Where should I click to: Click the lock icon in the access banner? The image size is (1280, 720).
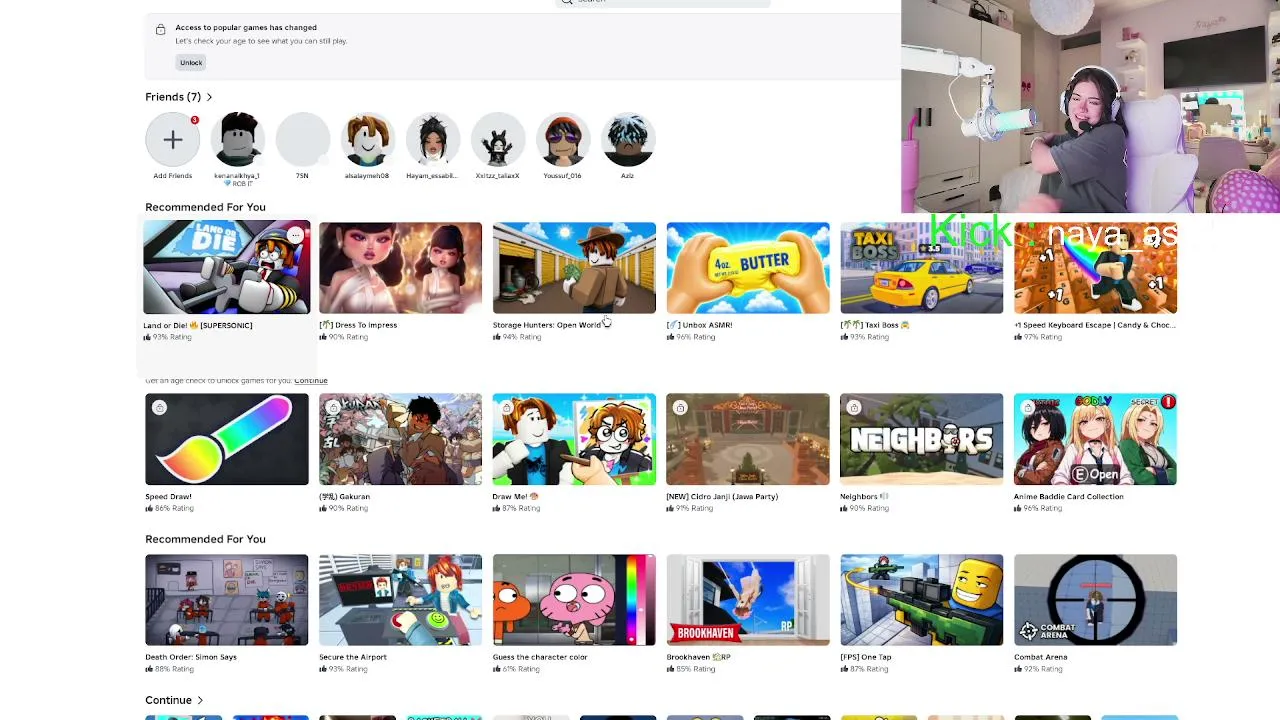(x=160, y=30)
